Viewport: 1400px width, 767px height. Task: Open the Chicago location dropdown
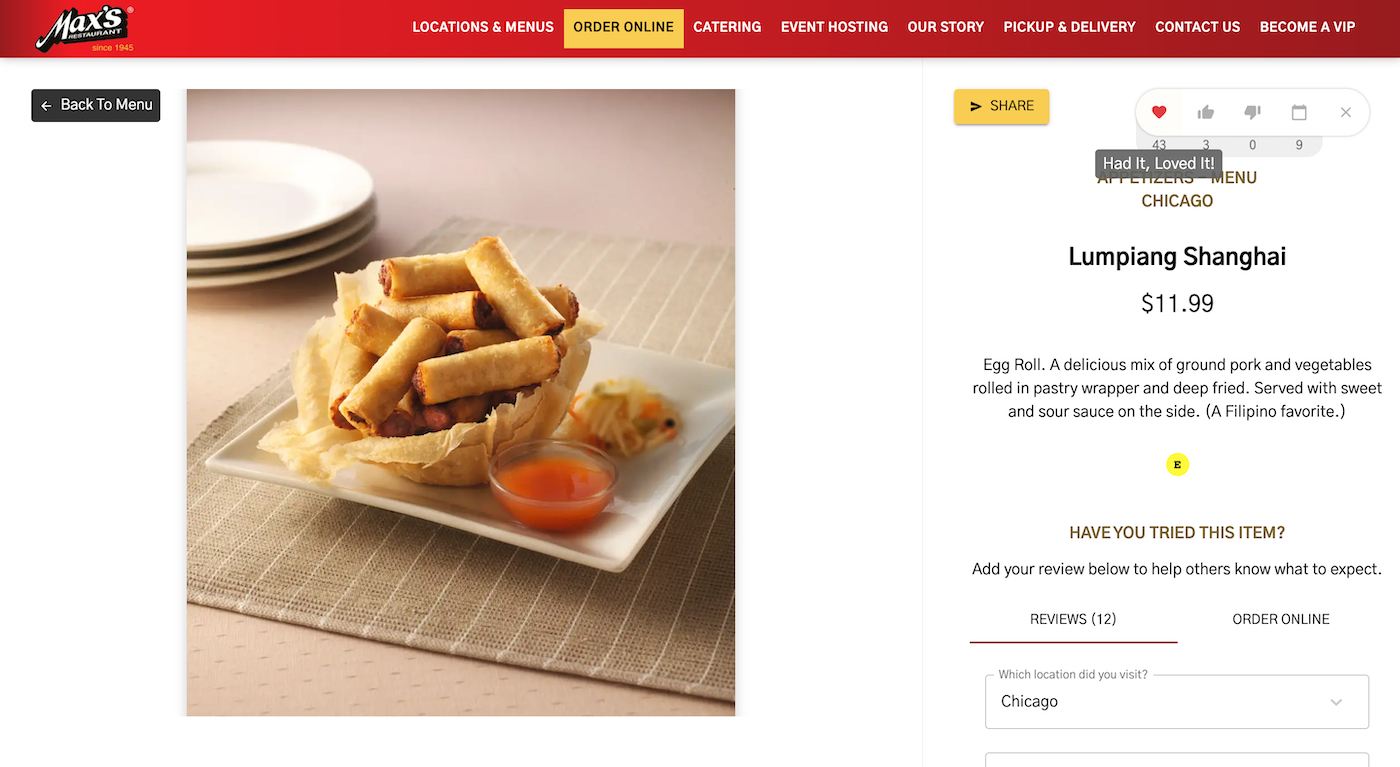pos(1177,702)
